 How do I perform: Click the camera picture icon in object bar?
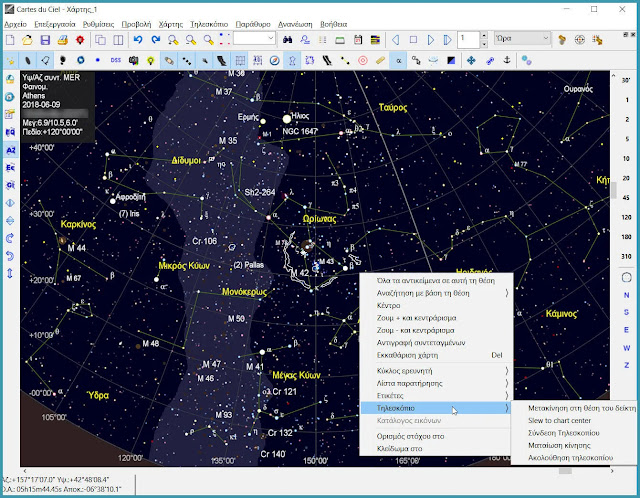click(133, 60)
